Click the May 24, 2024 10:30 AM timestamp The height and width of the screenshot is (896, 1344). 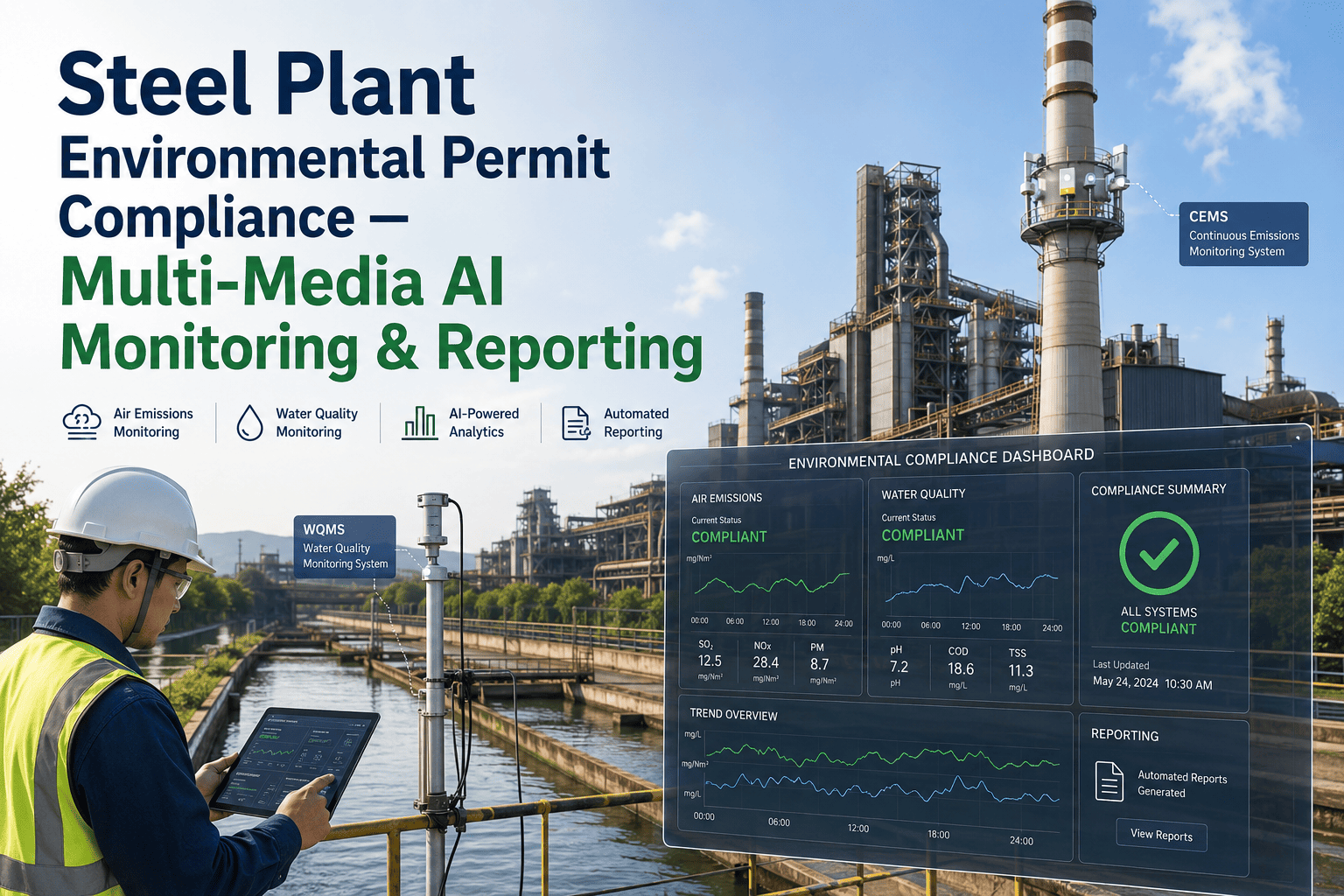[1152, 683]
